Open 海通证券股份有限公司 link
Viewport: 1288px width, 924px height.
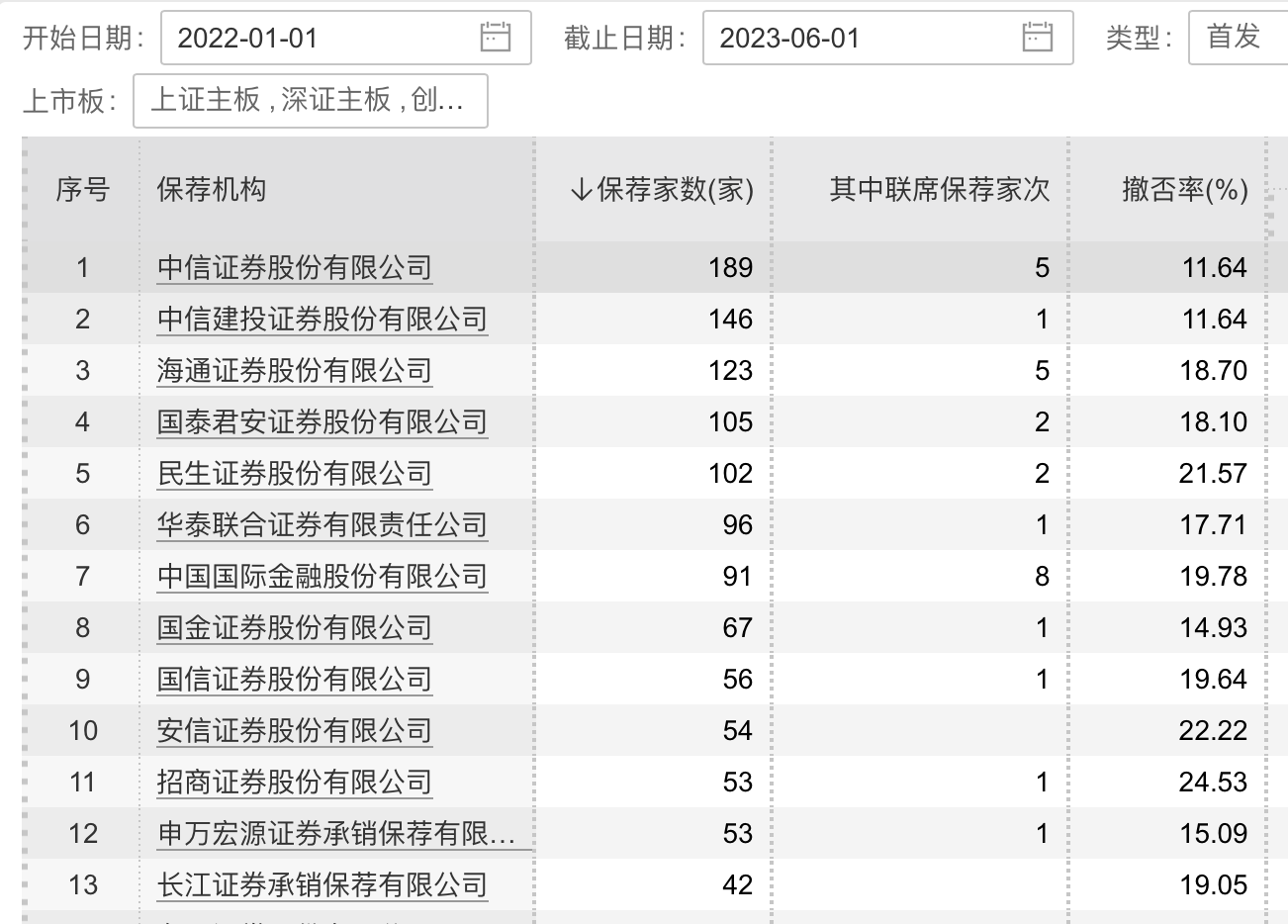pos(295,371)
